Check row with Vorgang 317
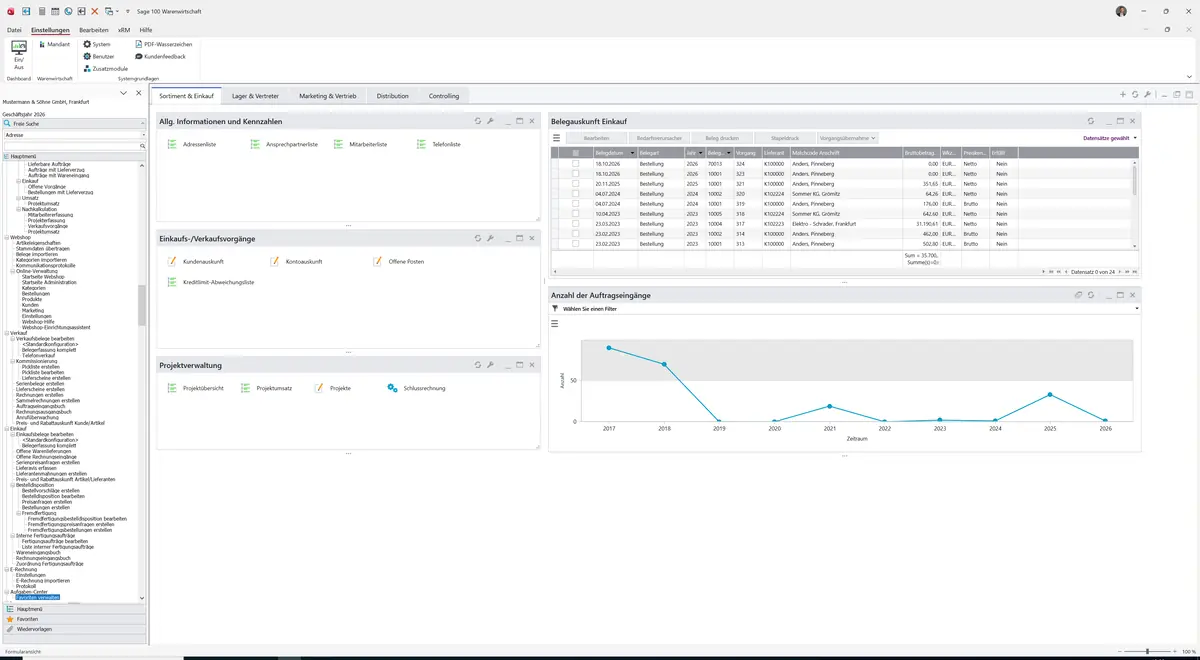The height and width of the screenshot is (660, 1200). (x=575, y=224)
